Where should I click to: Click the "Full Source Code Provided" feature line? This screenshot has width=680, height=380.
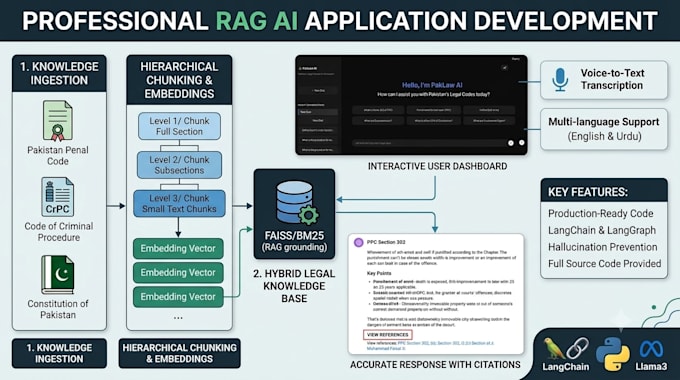605,263
